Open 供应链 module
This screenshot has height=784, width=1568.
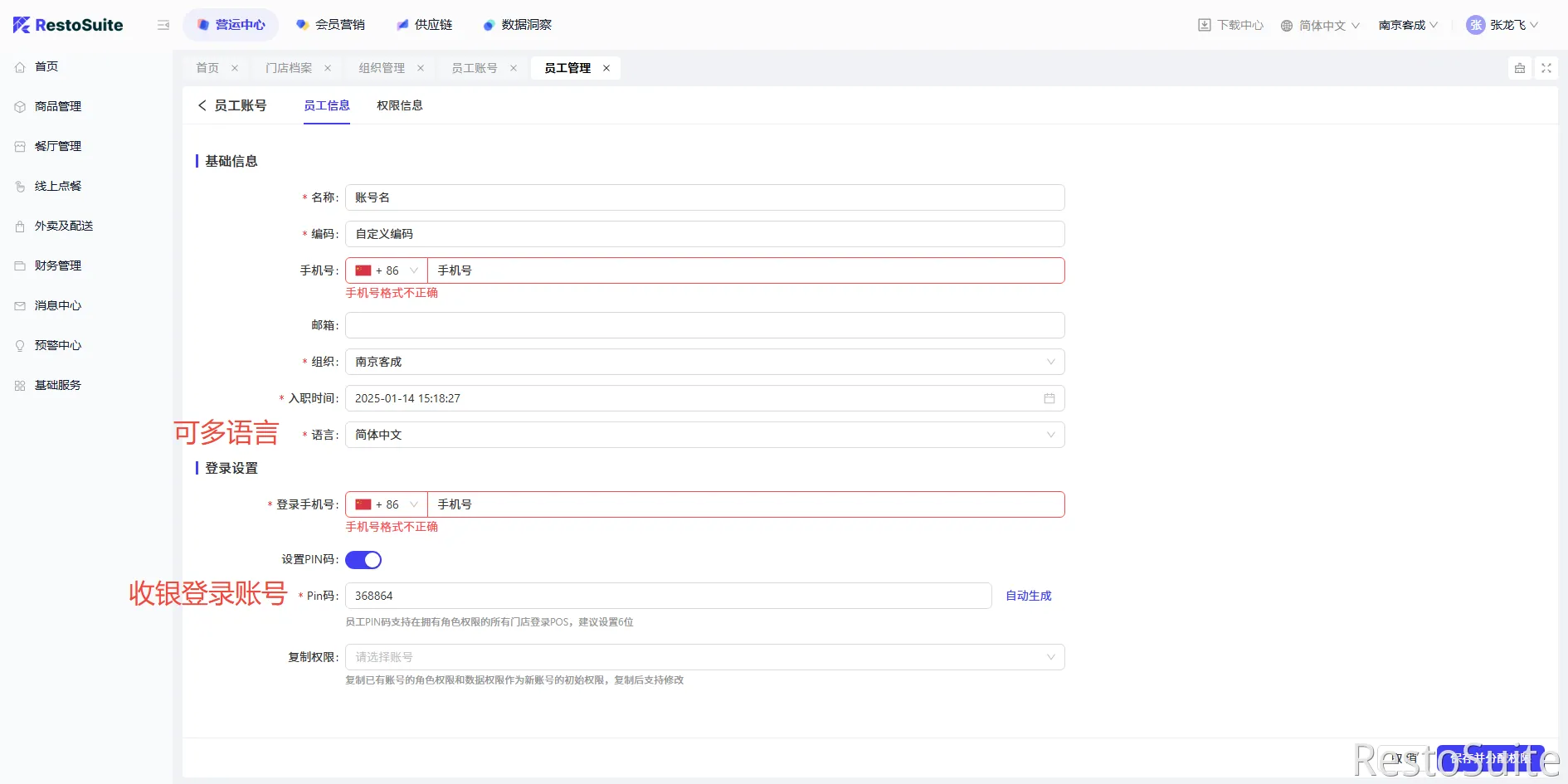point(425,25)
